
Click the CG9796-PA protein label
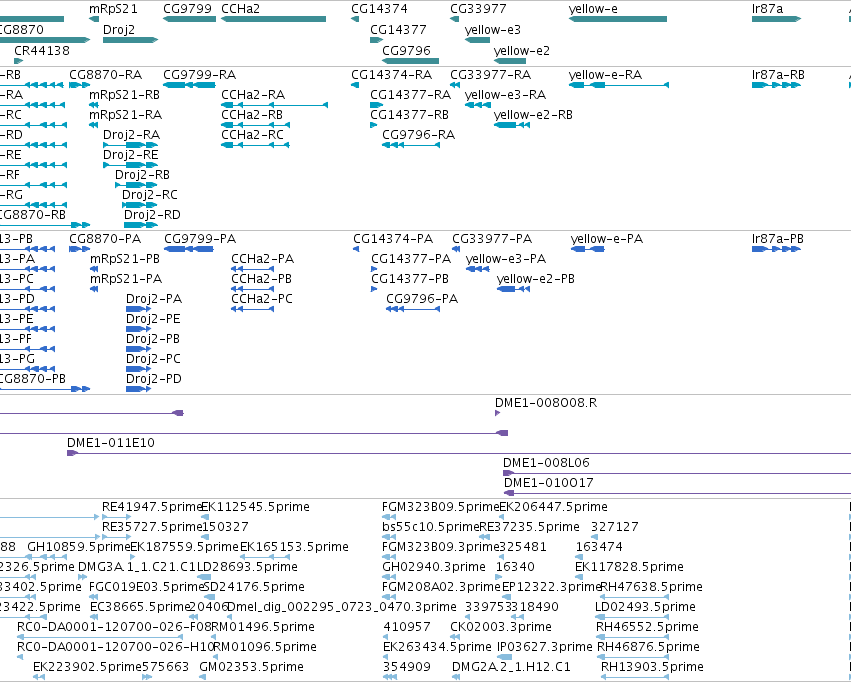[422, 298]
